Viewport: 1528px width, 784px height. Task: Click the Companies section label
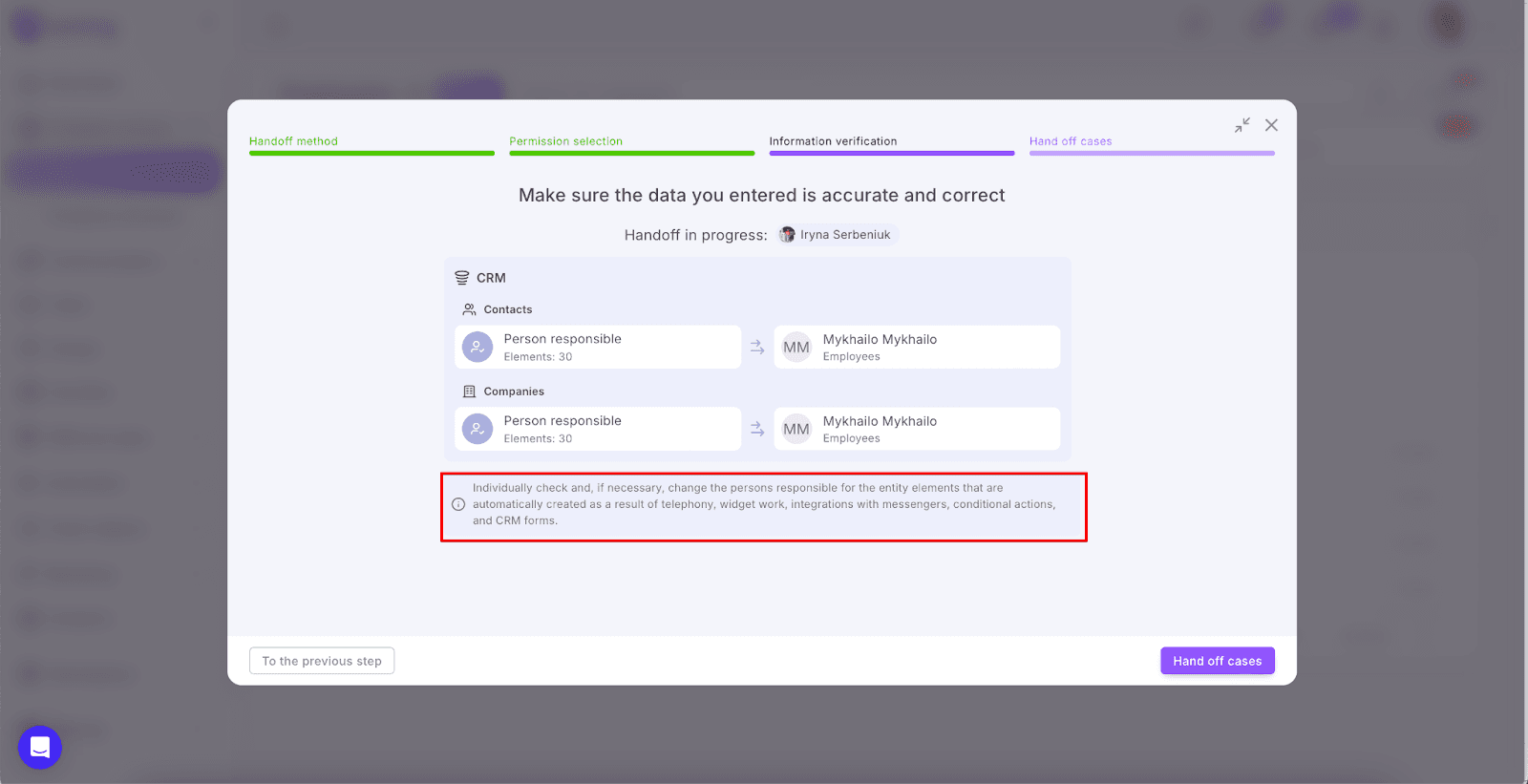[514, 392]
